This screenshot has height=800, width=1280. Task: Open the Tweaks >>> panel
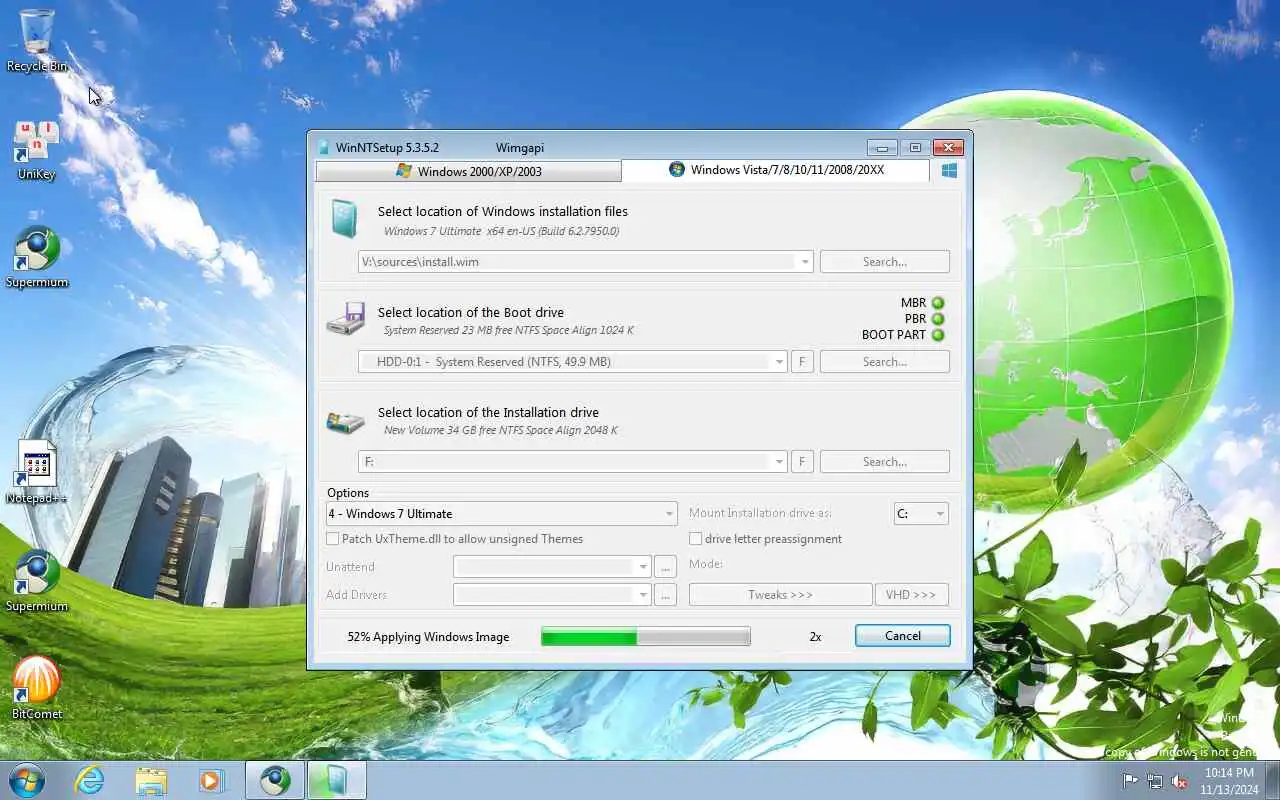coord(780,595)
